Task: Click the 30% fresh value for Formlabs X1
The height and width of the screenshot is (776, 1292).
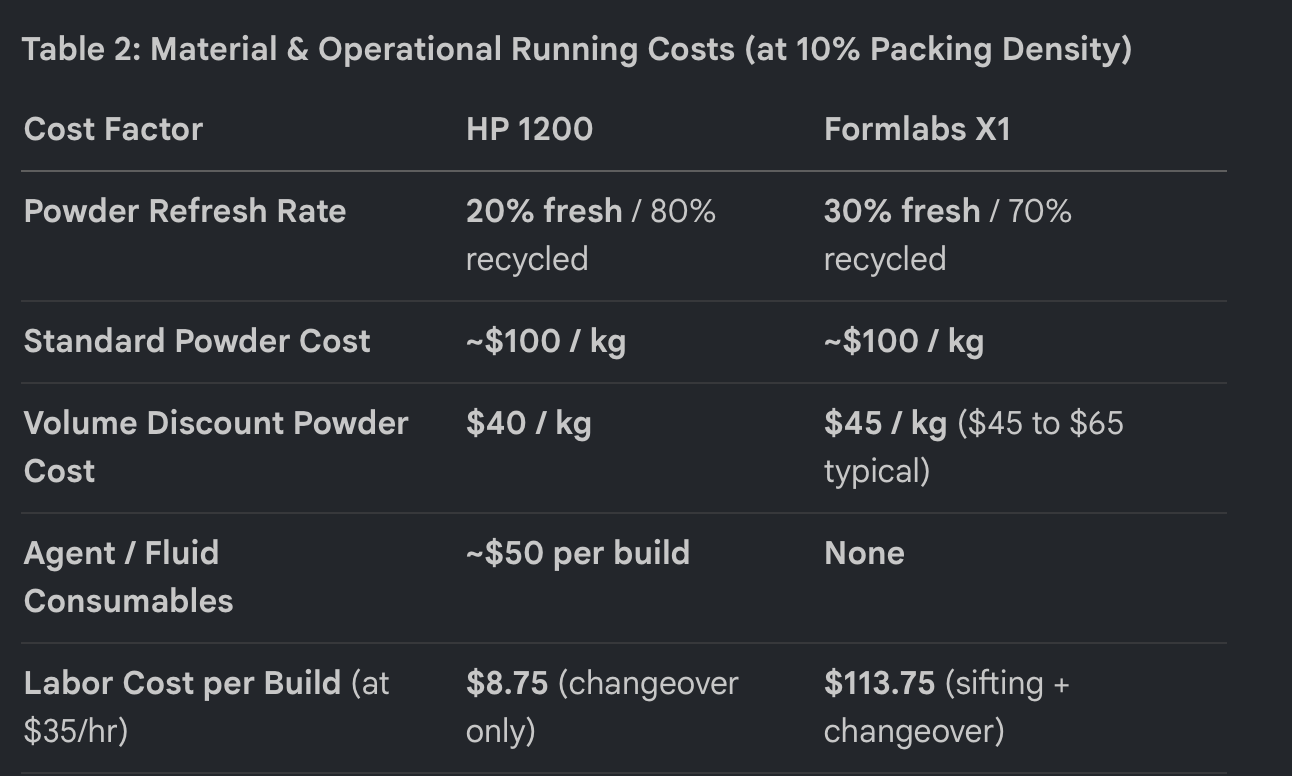Action: tap(902, 211)
